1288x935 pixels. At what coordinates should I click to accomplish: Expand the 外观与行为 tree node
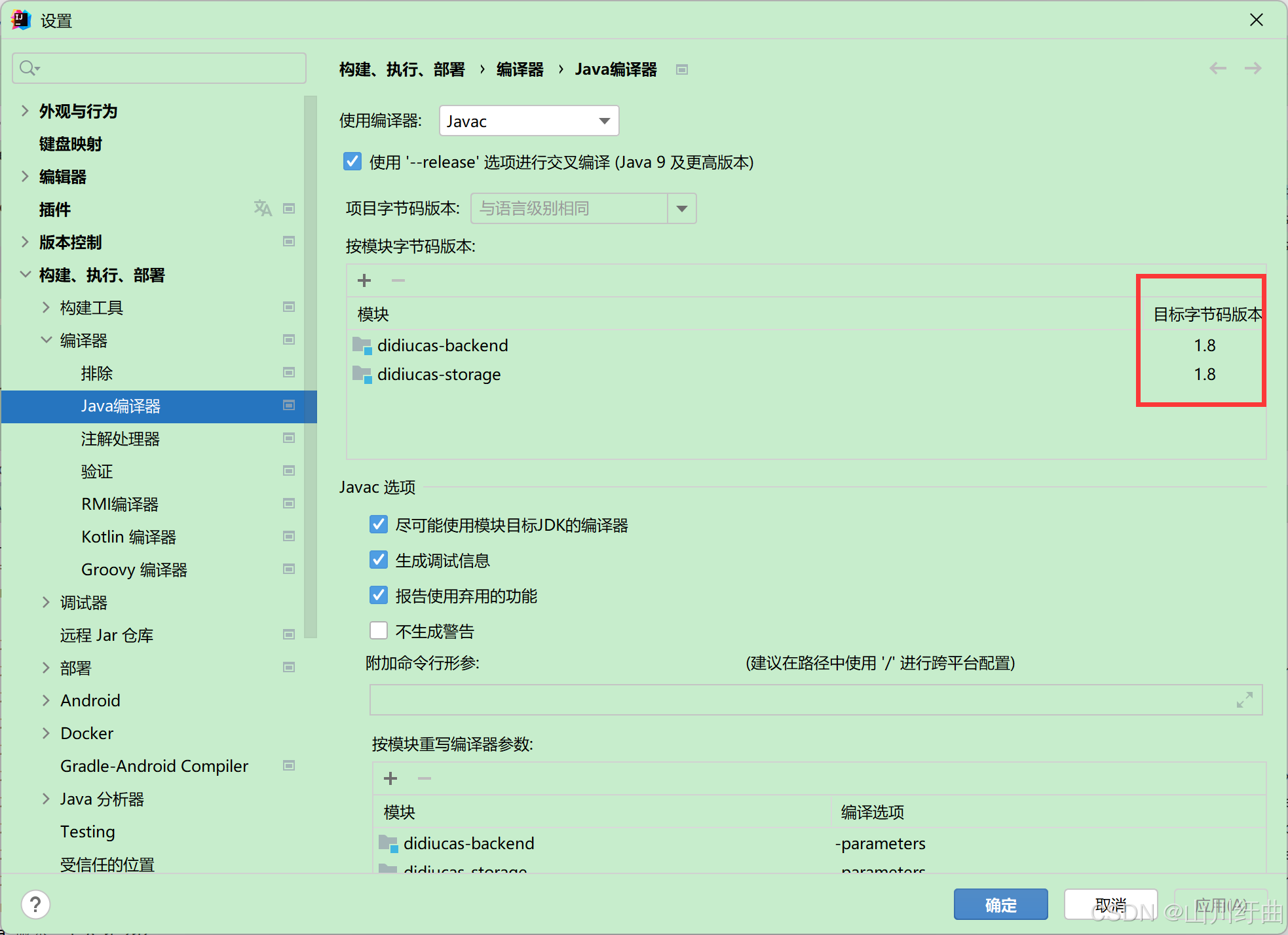(x=25, y=111)
